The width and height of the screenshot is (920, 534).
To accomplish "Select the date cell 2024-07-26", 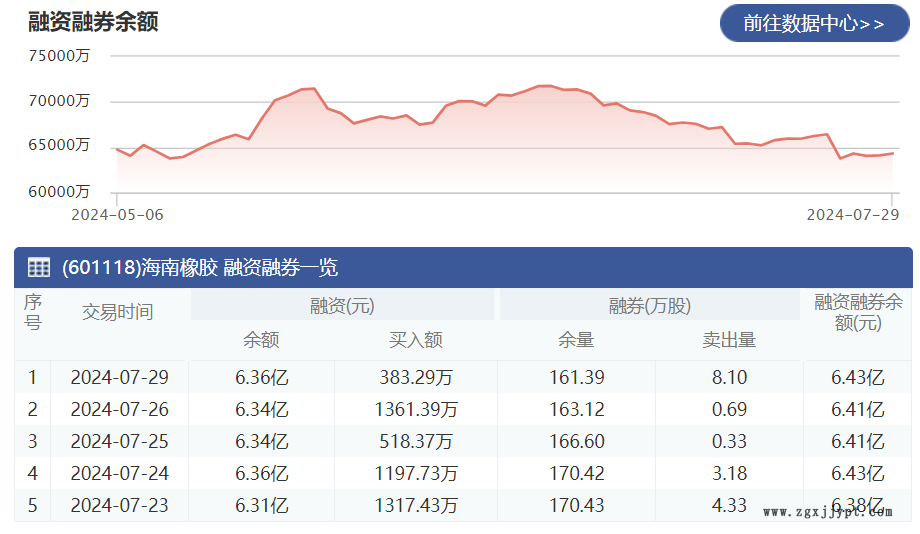I will coord(120,410).
